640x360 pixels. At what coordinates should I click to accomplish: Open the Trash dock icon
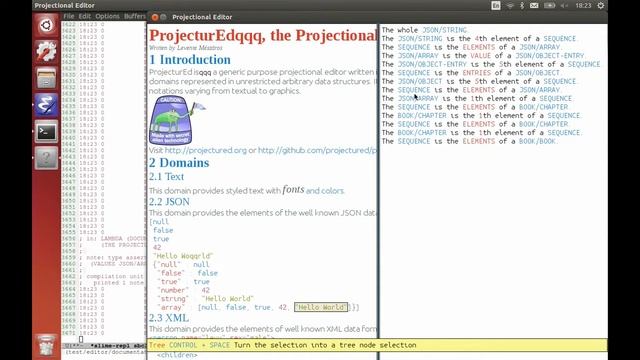click(46, 345)
